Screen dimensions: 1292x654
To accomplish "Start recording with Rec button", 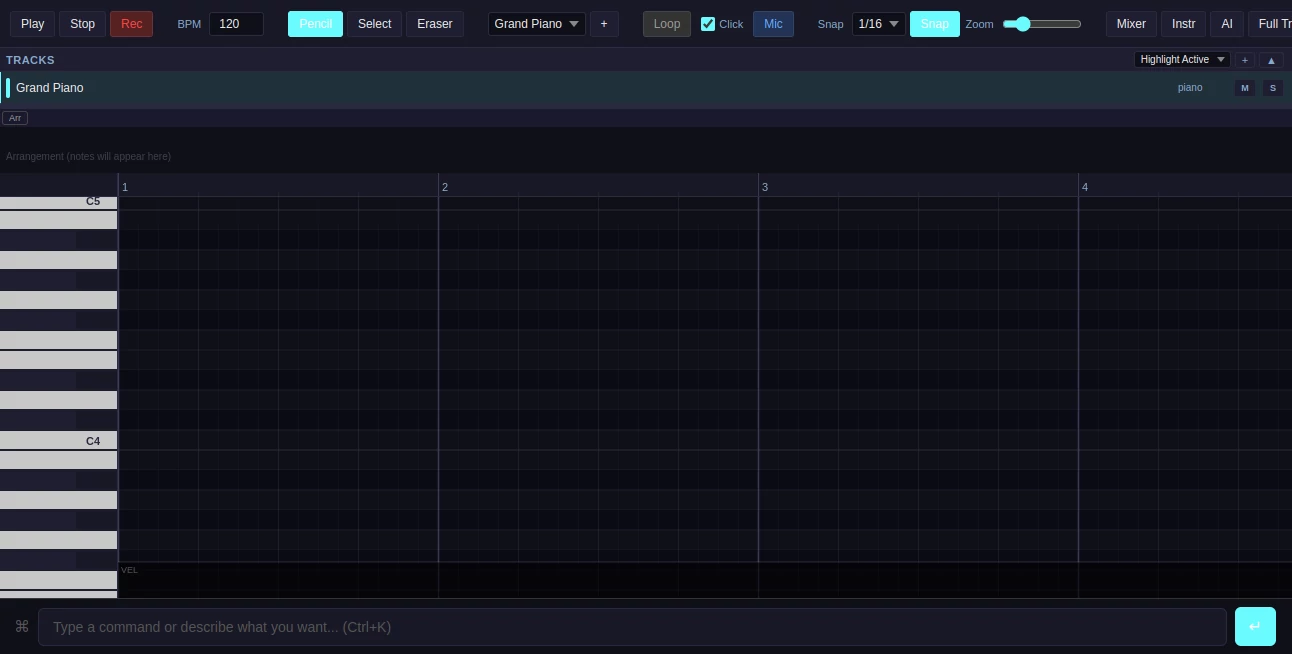I will (x=131, y=24).
